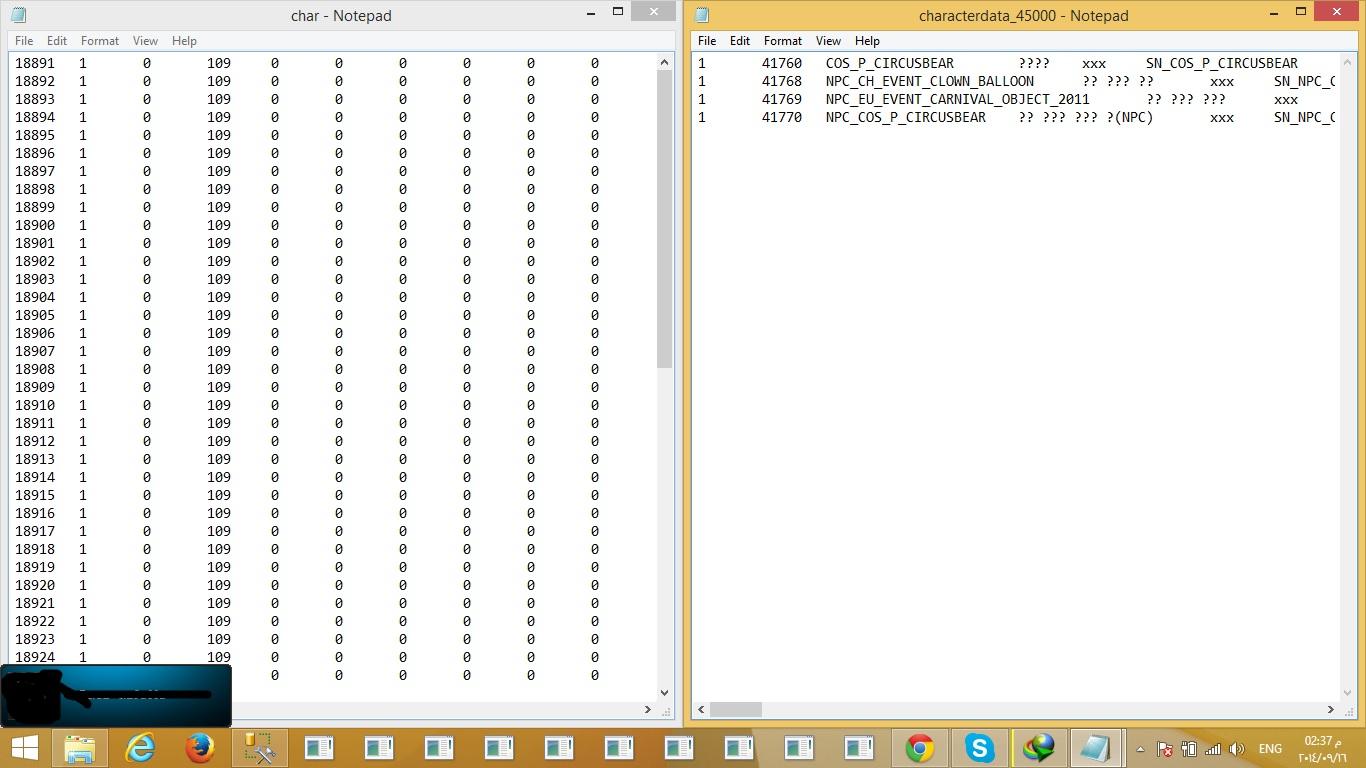This screenshot has height=768, width=1366.
Task: Open View menu in characterdata_45000 Notepad
Action: click(828, 41)
